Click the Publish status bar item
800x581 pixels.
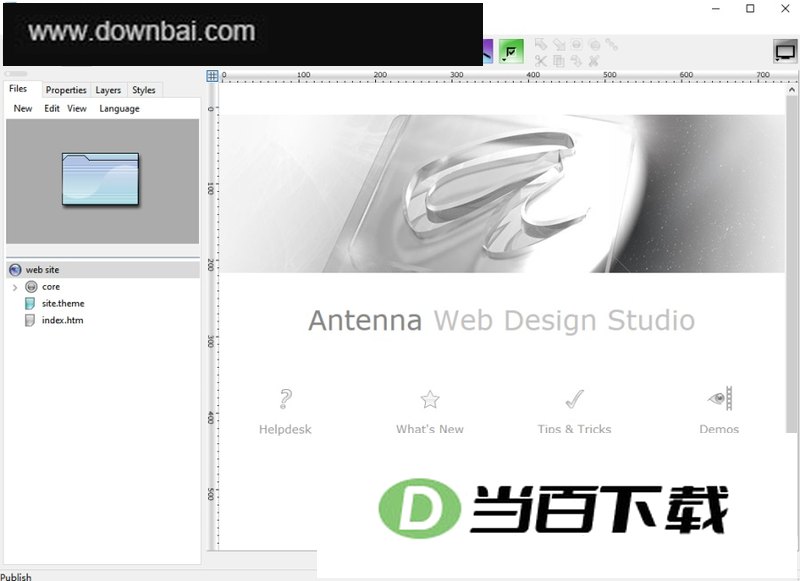click(x=16, y=576)
